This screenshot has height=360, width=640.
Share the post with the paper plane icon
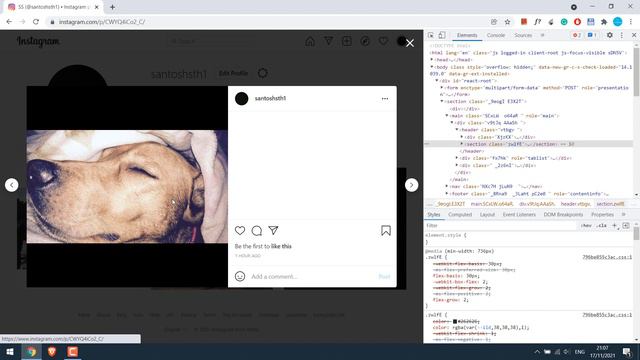coord(273,231)
